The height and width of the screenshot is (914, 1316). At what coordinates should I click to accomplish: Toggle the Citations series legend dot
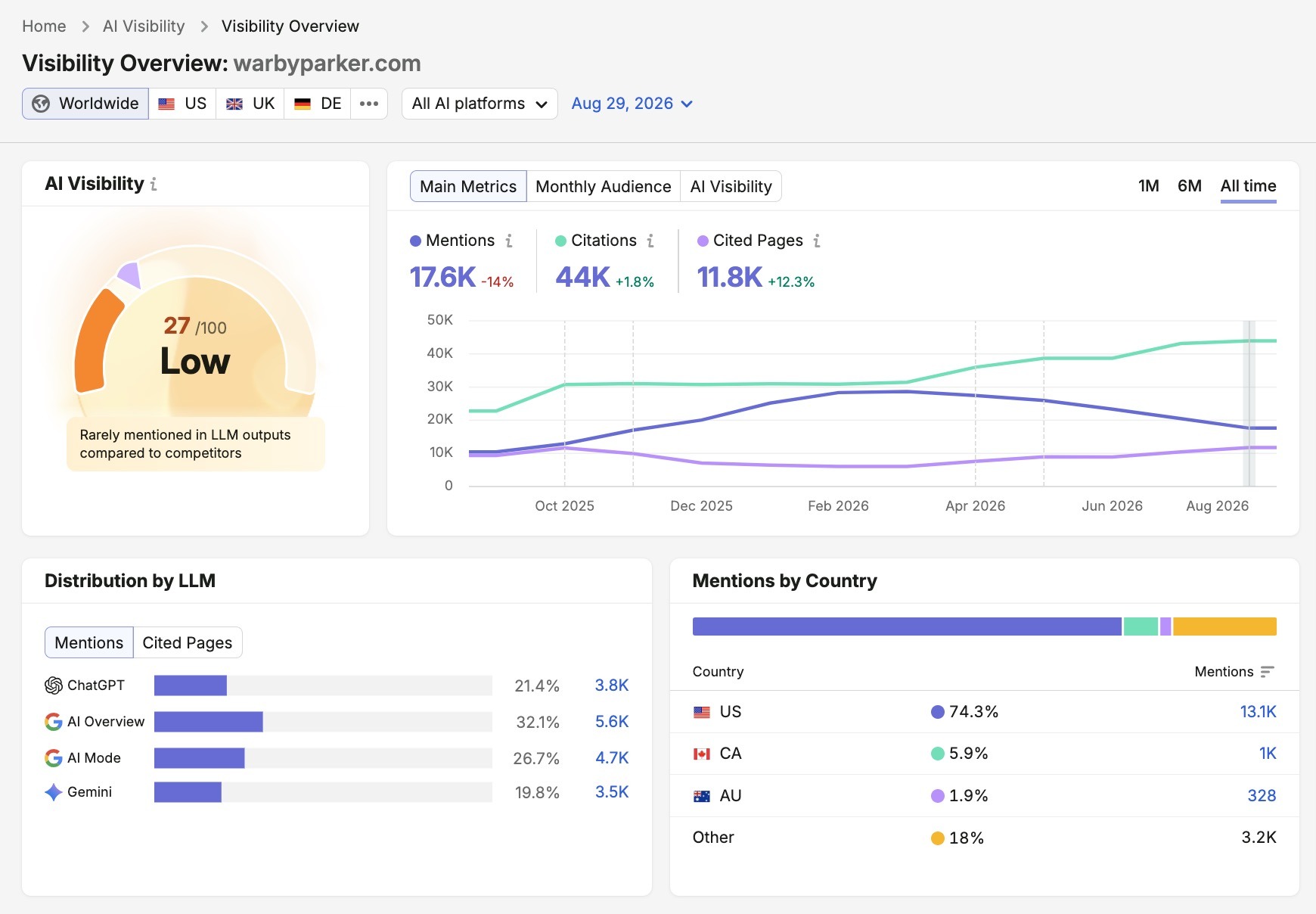click(x=560, y=241)
